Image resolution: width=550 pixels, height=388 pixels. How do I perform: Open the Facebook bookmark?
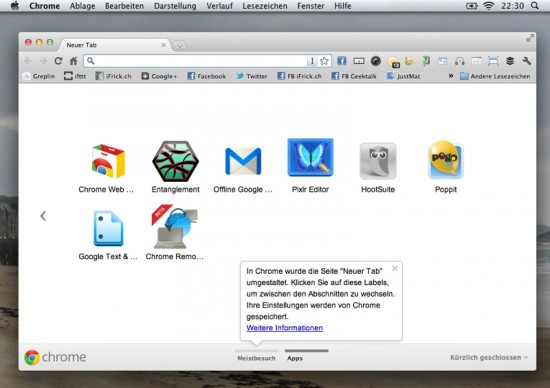tap(207, 76)
